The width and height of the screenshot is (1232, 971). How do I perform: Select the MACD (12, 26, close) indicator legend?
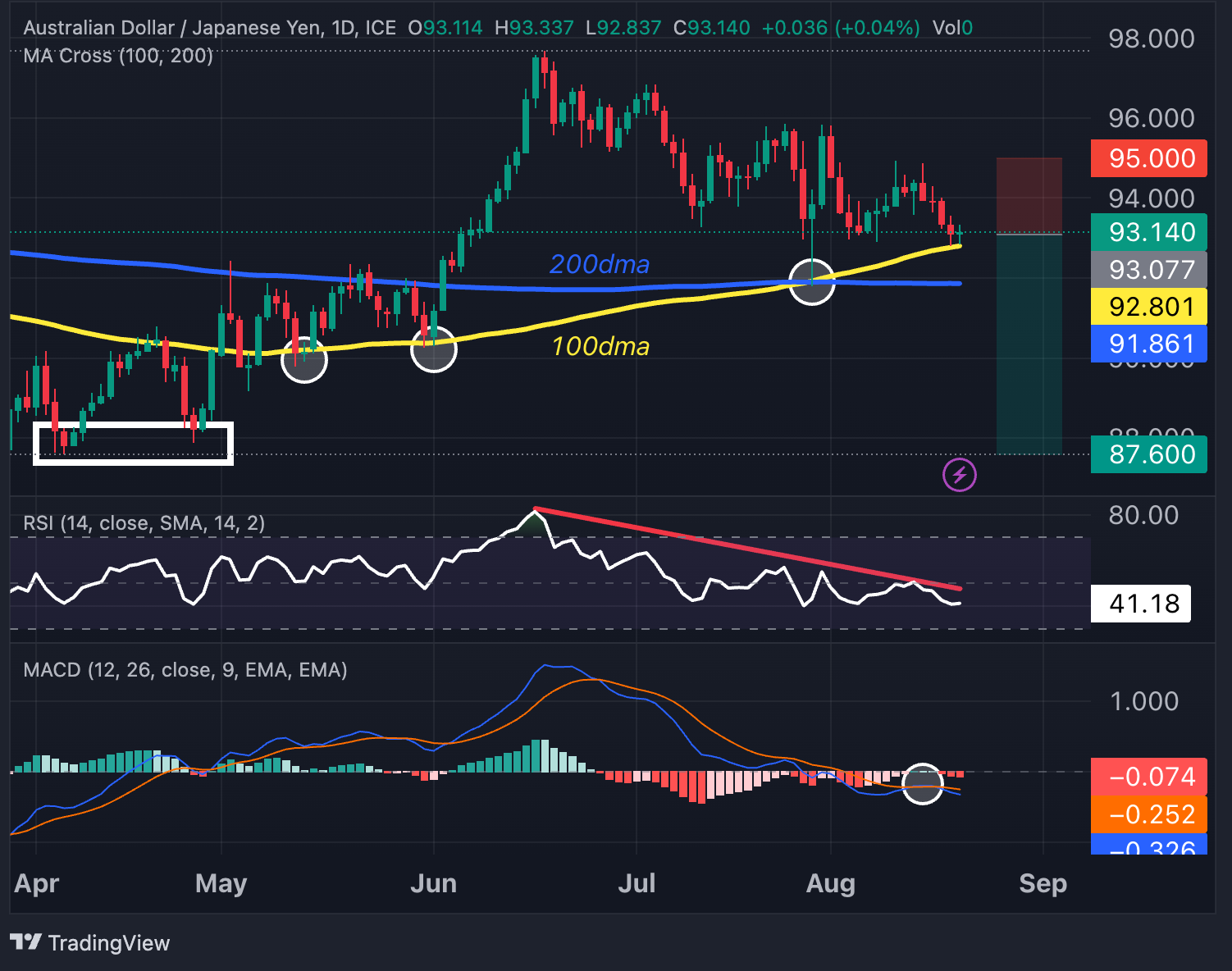coord(185,670)
